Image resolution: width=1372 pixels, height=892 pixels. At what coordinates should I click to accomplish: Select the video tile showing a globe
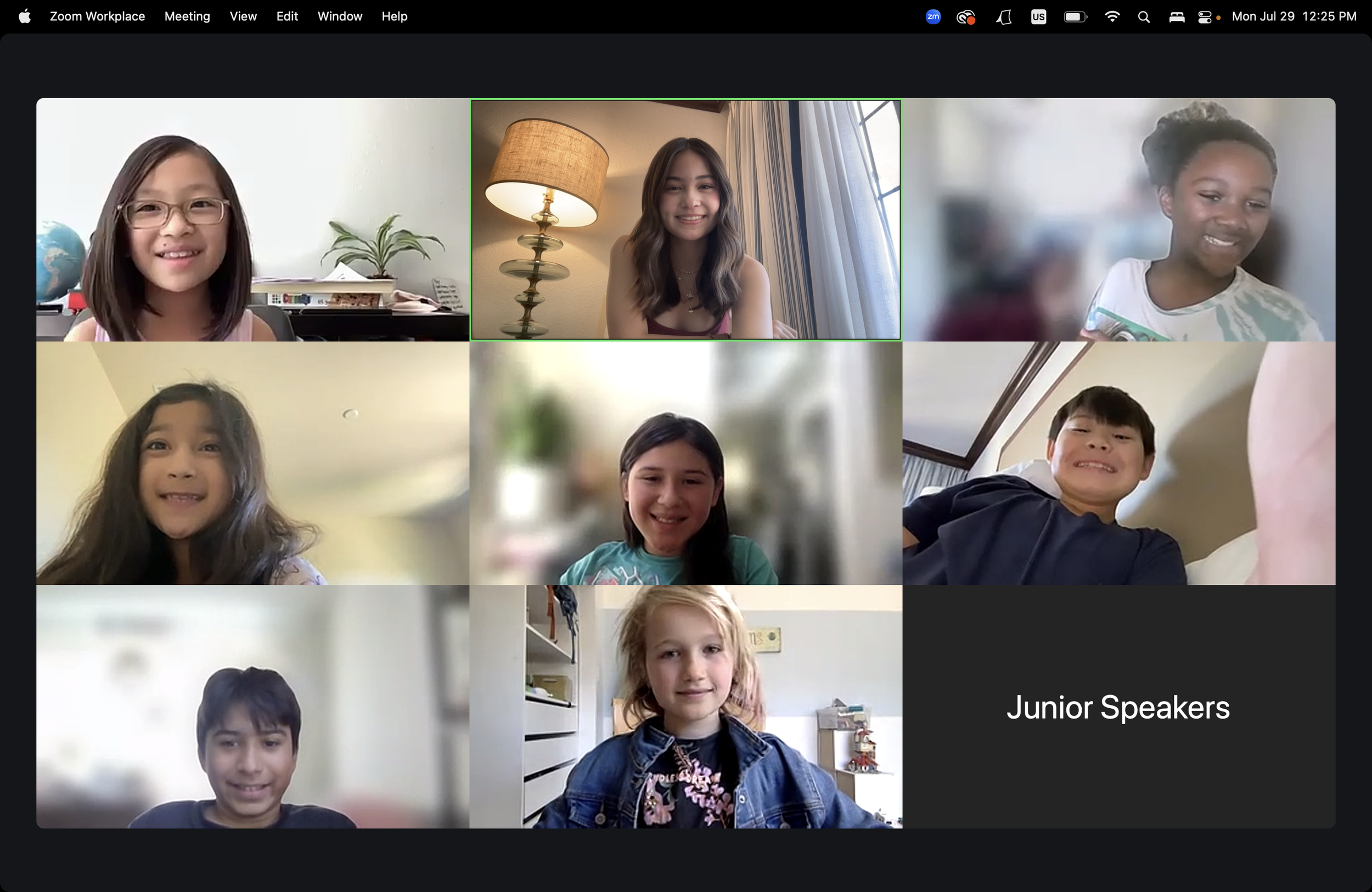point(252,219)
